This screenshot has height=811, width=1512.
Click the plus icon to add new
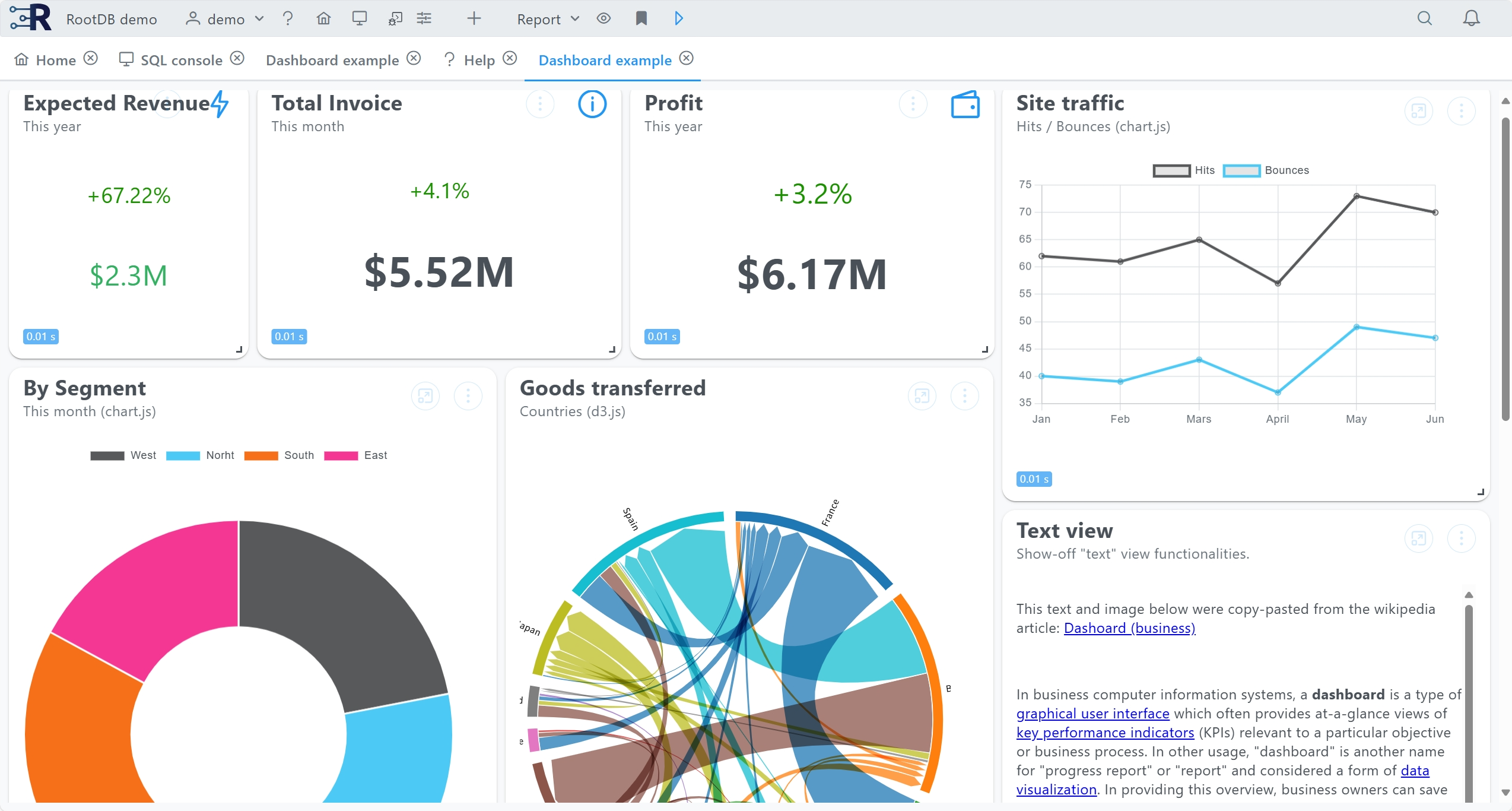[x=474, y=18]
